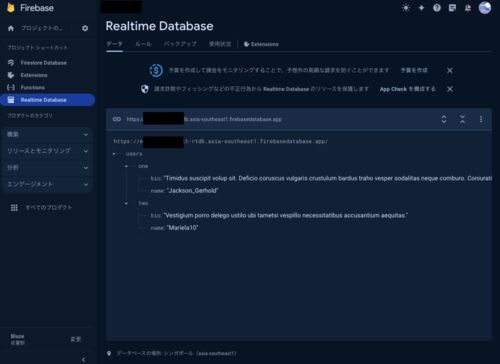Switch to the 使用状況 tab
Viewport: 500px width, 364px height.
[220, 44]
